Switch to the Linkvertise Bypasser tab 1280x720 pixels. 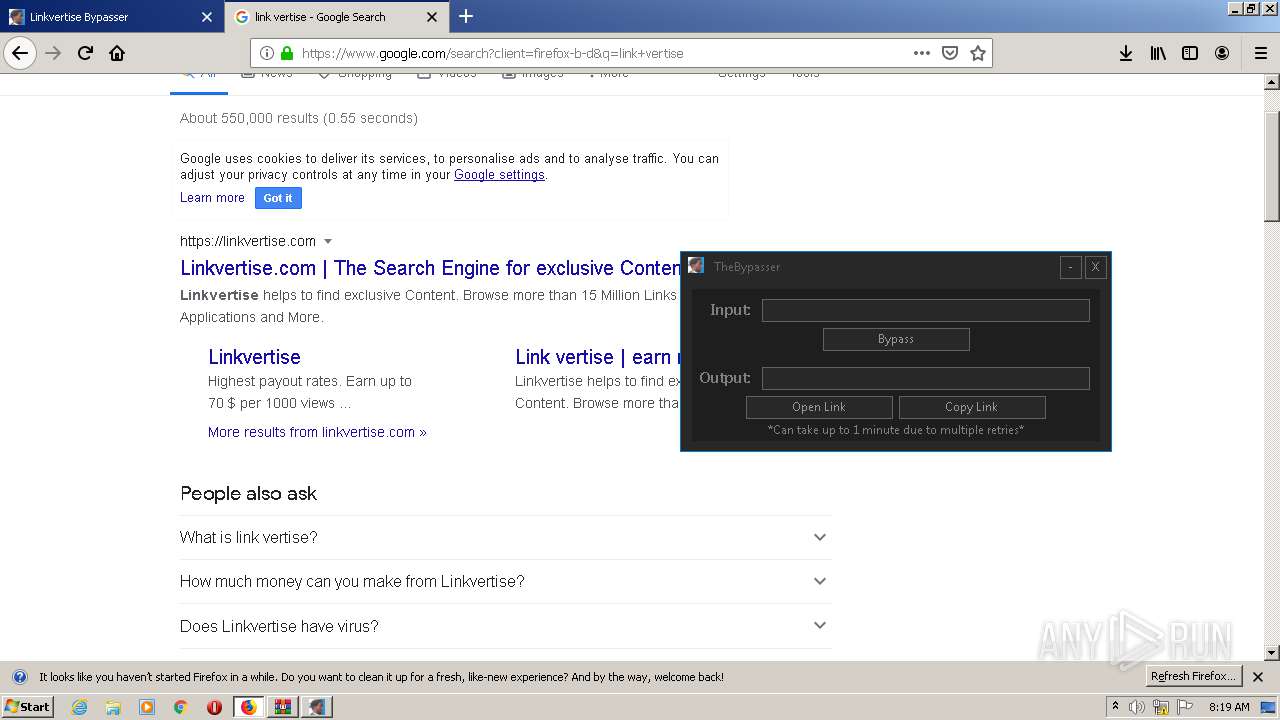112,17
